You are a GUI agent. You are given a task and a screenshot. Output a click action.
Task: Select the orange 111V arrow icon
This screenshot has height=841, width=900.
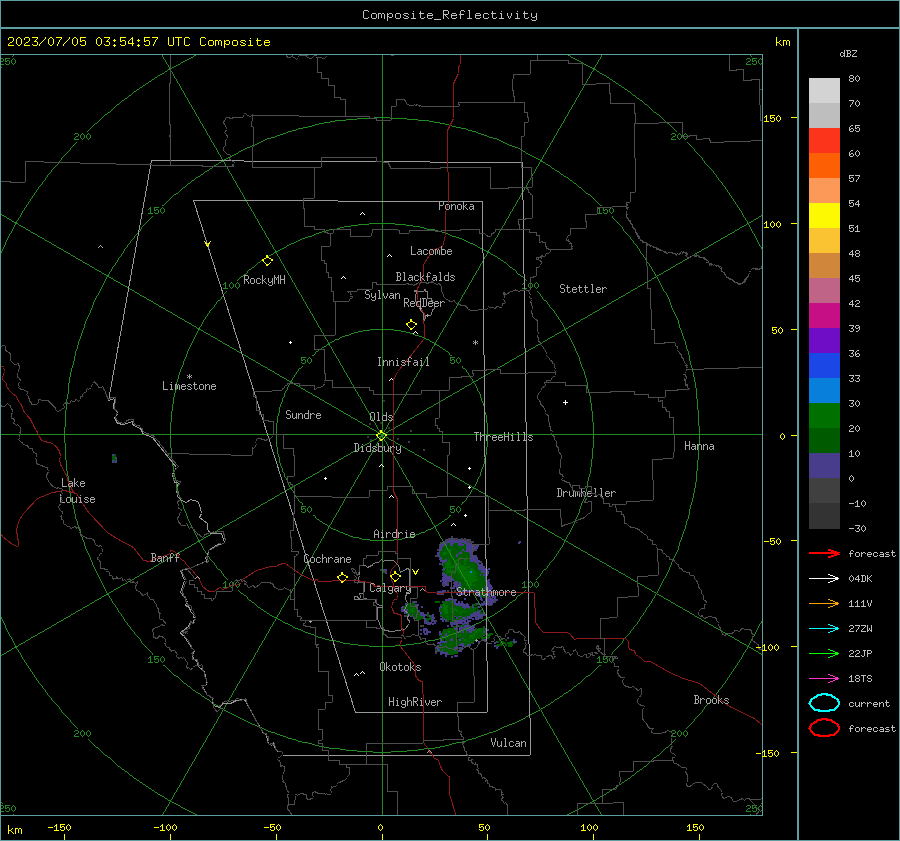pos(824,603)
